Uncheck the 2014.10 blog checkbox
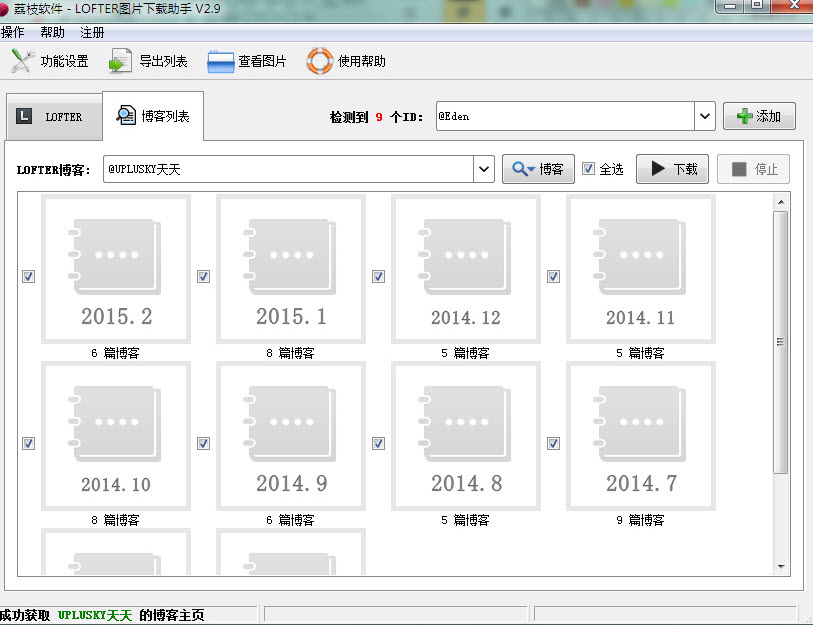The image size is (813, 625). [x=29, y=443]
